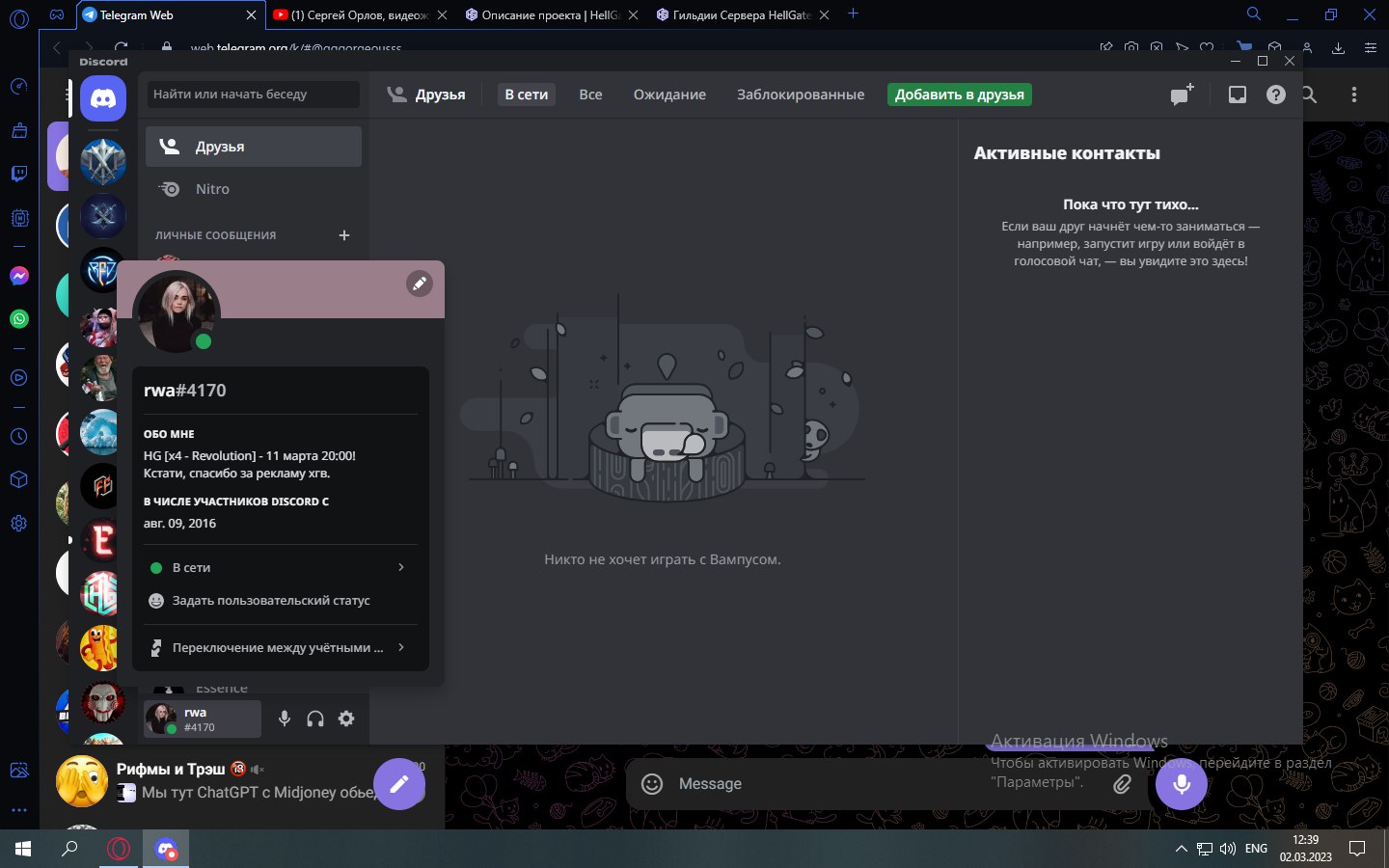Mute microphone in Discord user panel

click(285, 719)
